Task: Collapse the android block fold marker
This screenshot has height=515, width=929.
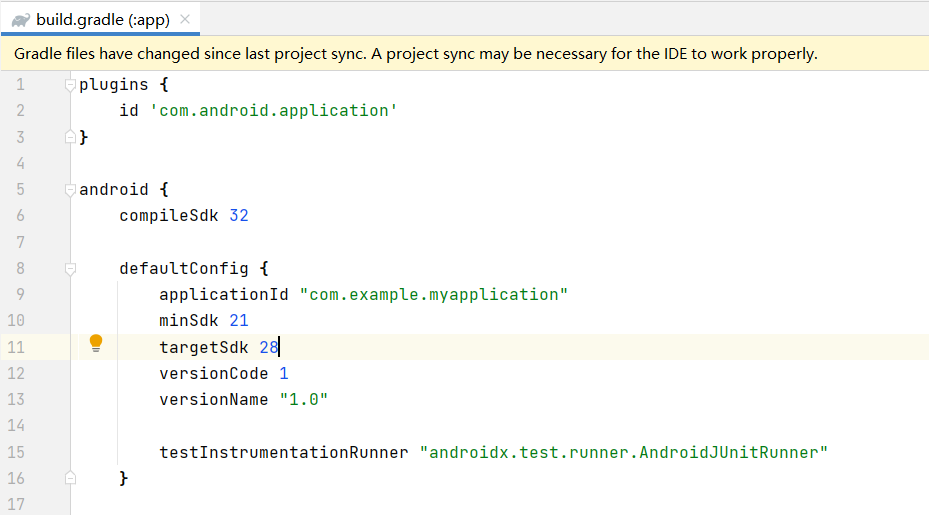Action: 71,190
